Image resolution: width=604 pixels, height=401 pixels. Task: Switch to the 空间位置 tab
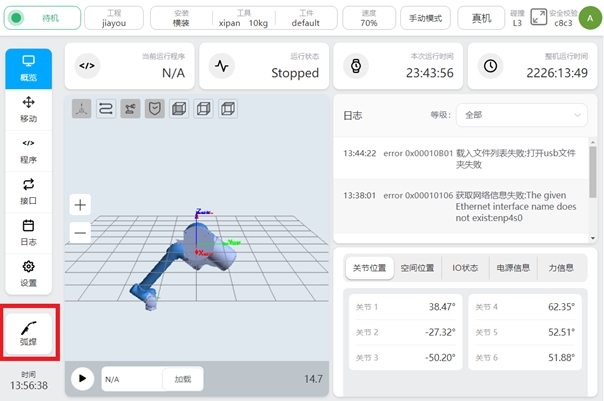(x=417, y=268)
